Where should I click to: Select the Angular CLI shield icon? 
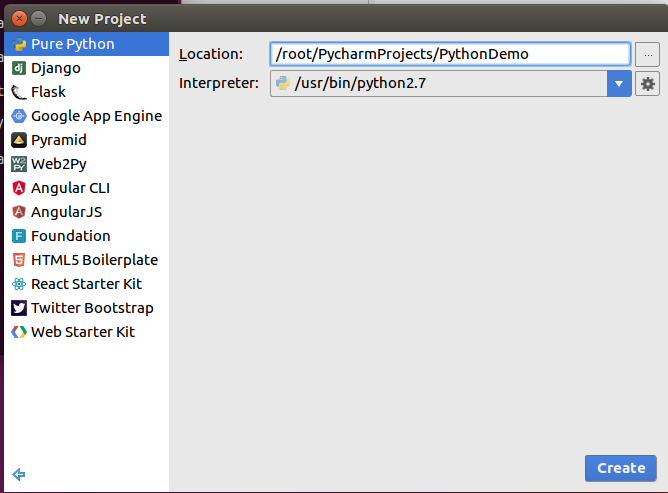tap(19, 188)
